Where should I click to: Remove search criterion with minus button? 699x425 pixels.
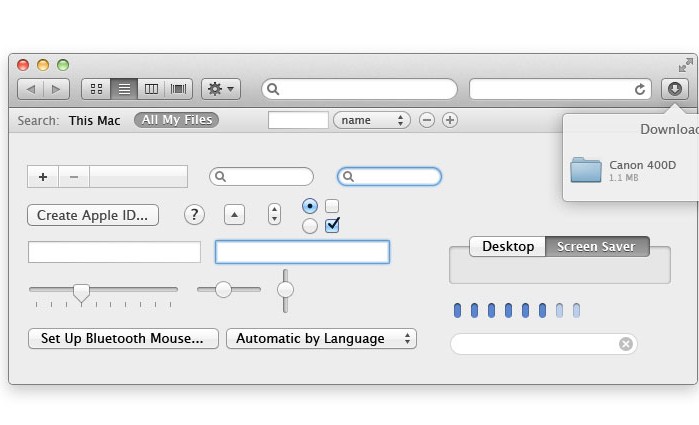(x=427, y=120)
